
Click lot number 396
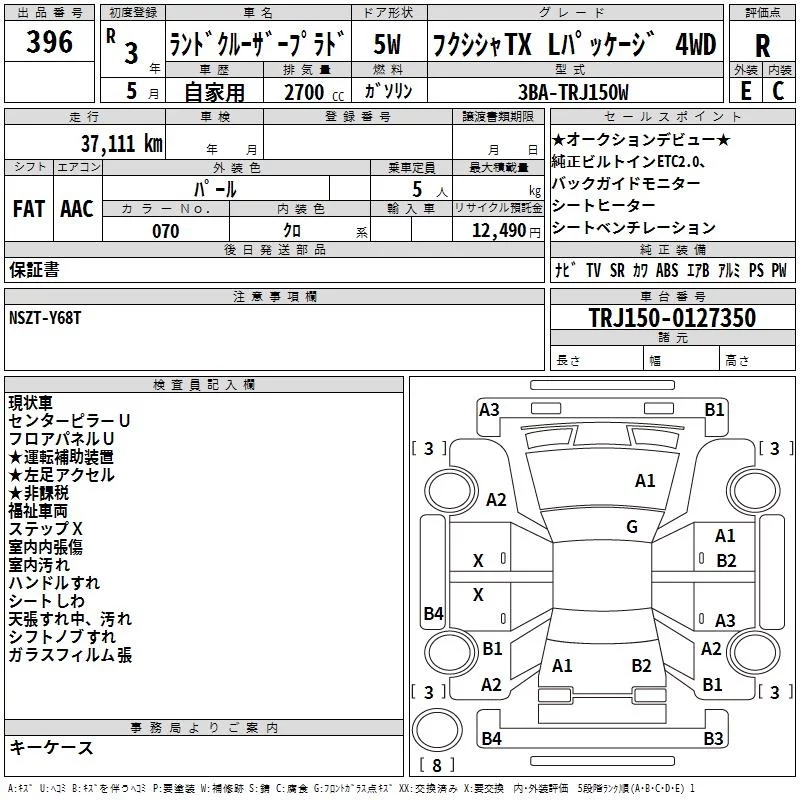(49, 41)
